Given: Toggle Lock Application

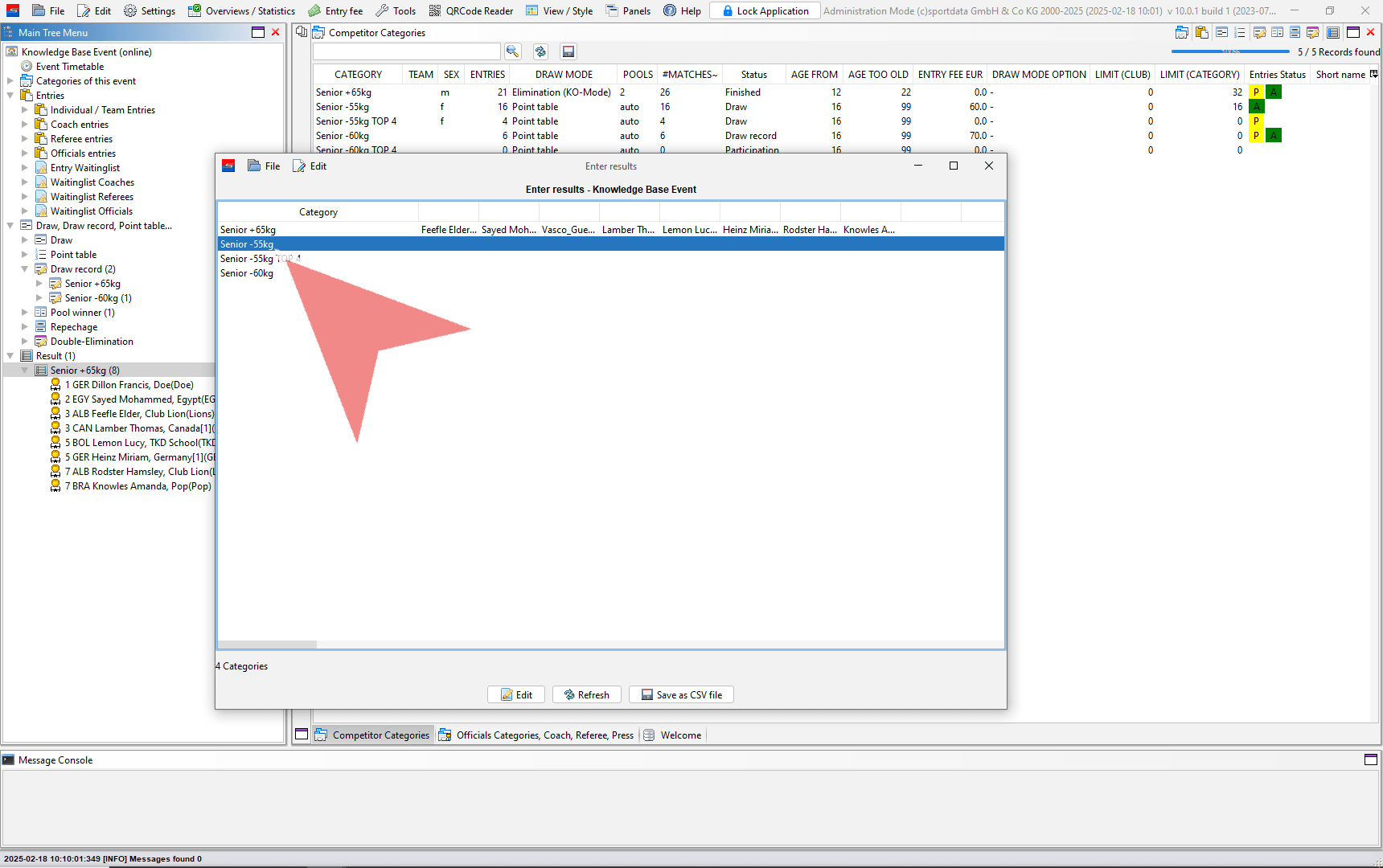Looking at the screenshot, I should 765,10.
